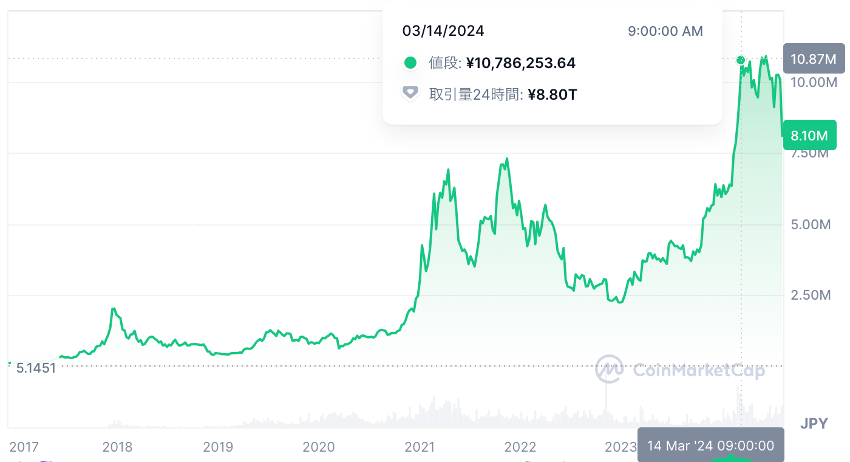
Task: Click the CoinMarketCap logo watermark icon
Action: point(610,369)
